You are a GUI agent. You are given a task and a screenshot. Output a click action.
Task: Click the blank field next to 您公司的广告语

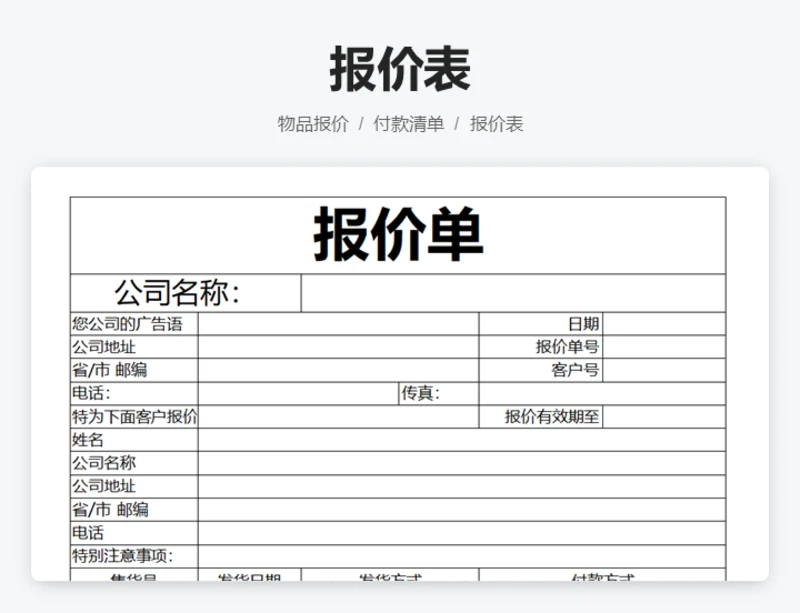point(338,324)
